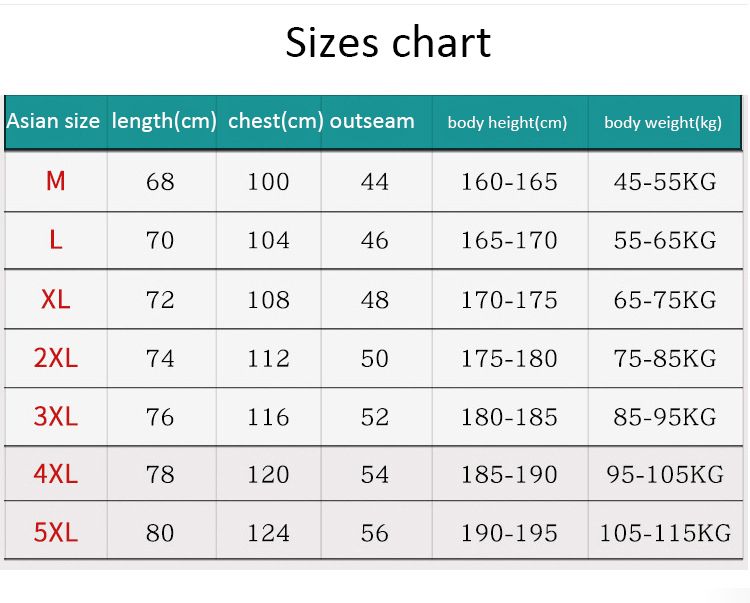
Task: Pick the '3XL' size label
Action: (55, 416)
